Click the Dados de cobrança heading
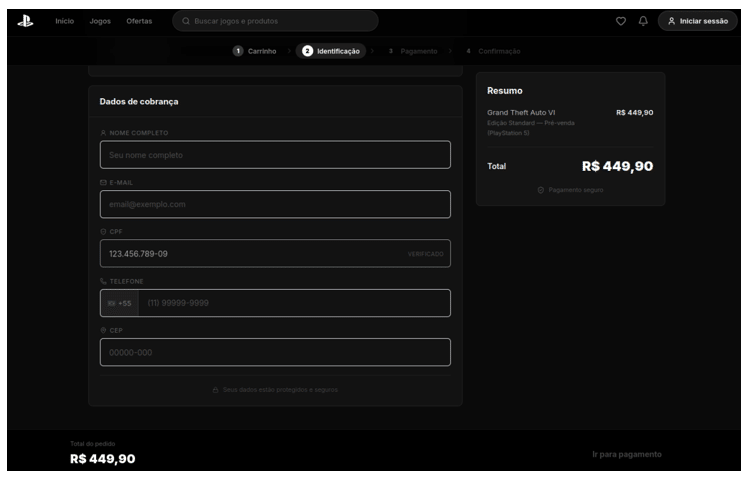 [x=139, y=102]
